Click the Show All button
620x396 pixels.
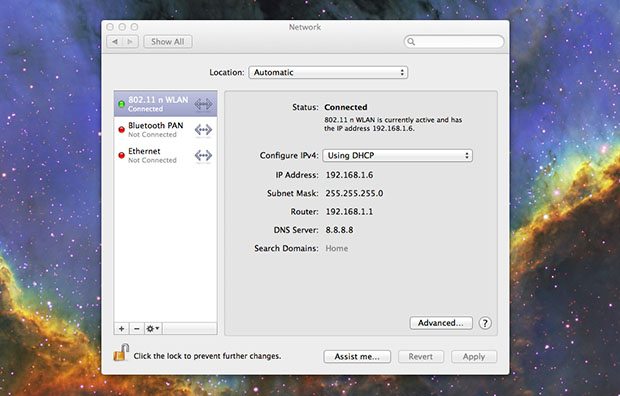(168, 42)
